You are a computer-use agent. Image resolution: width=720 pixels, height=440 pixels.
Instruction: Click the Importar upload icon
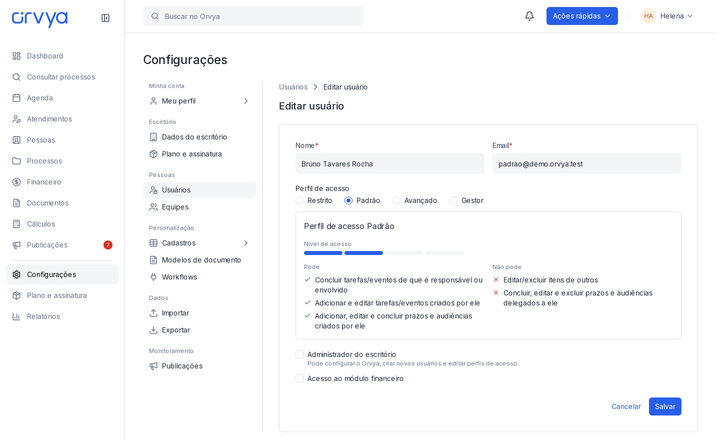pos(153,313)
